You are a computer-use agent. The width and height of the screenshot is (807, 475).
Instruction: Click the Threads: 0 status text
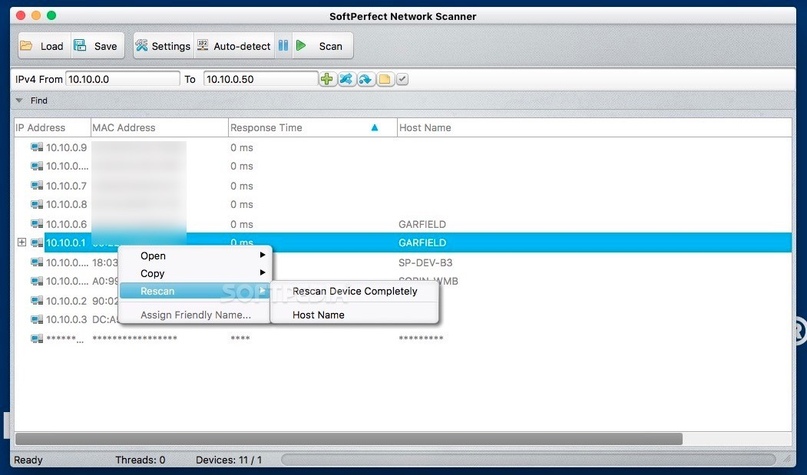140,460
